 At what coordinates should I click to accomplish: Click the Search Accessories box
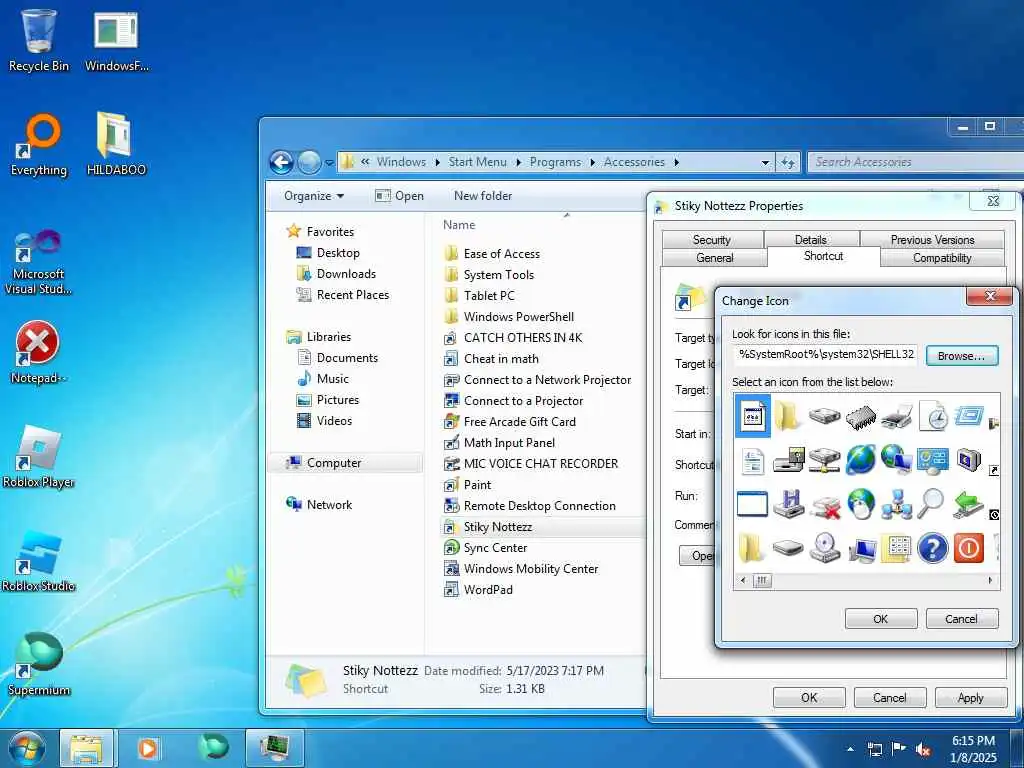(914, 162)
